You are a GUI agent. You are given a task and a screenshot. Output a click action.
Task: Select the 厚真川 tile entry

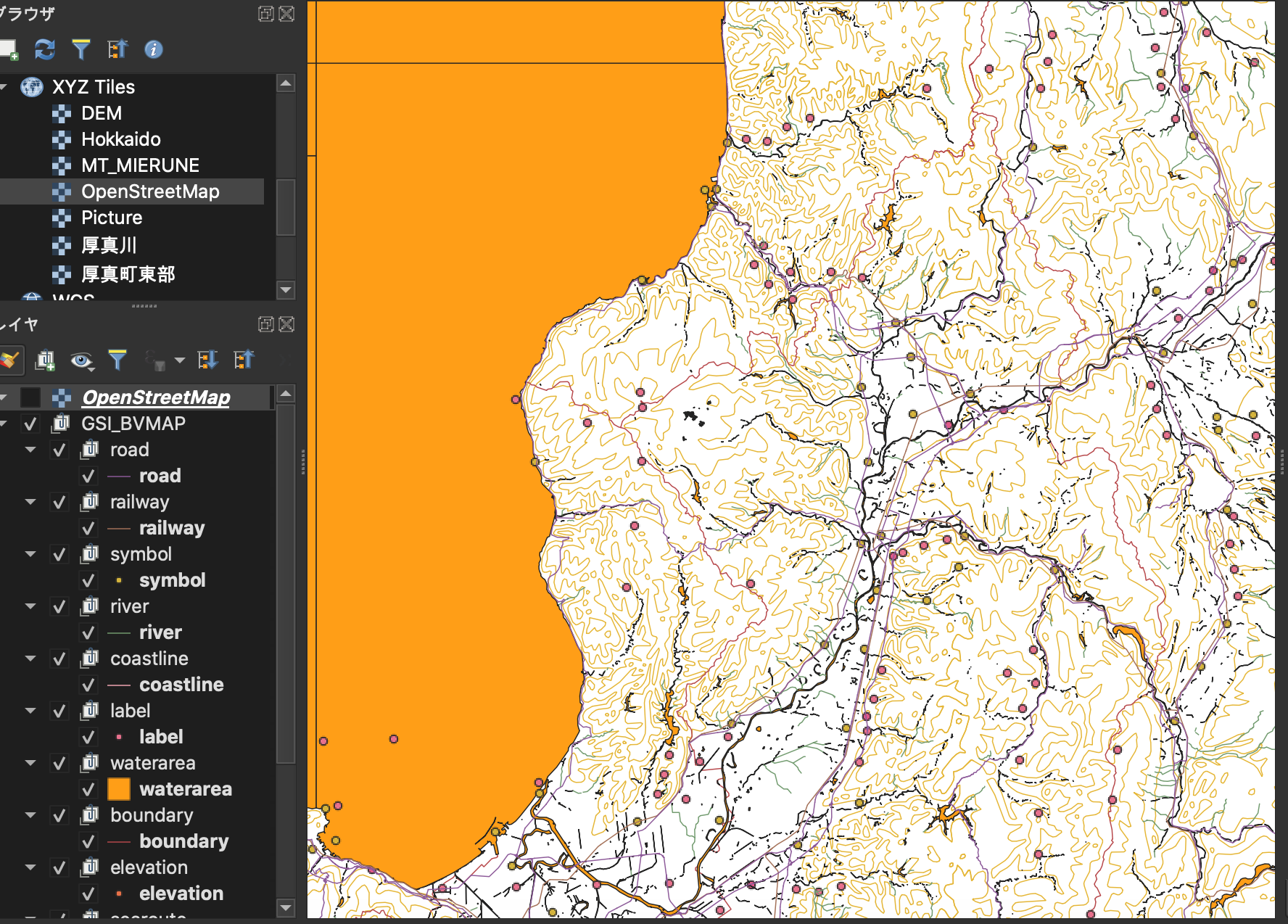coord(109,245)
